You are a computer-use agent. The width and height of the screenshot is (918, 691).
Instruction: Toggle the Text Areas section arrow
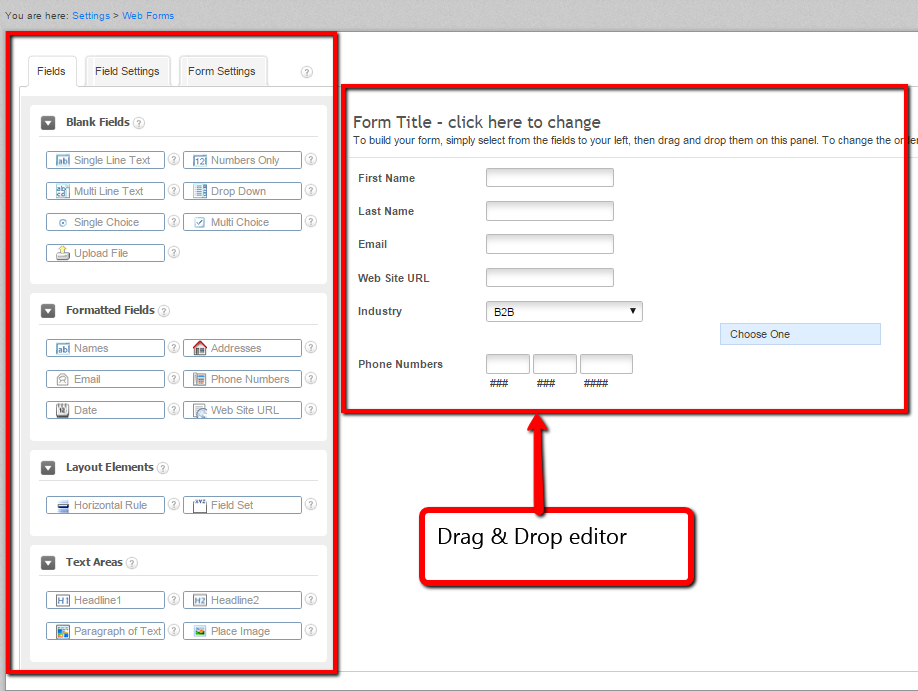[x=48, y=563]
